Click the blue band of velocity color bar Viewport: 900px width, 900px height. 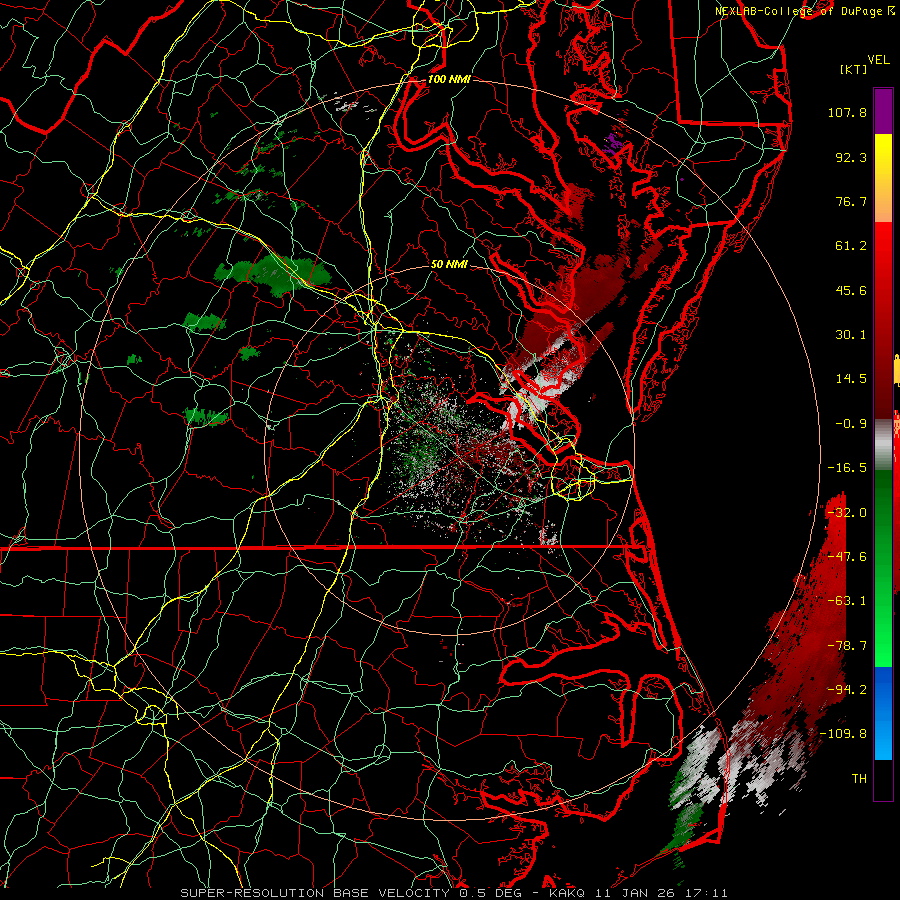[x=883, y=713]
